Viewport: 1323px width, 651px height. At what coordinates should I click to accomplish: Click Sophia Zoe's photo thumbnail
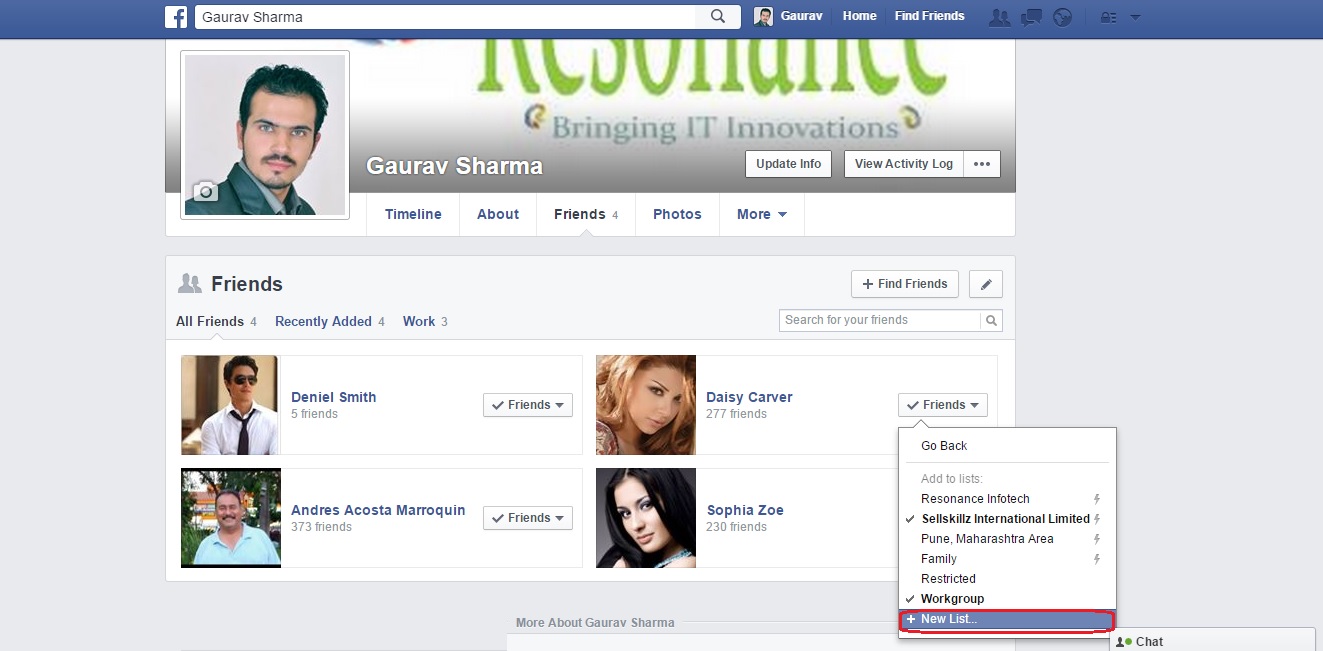(646, 518)
